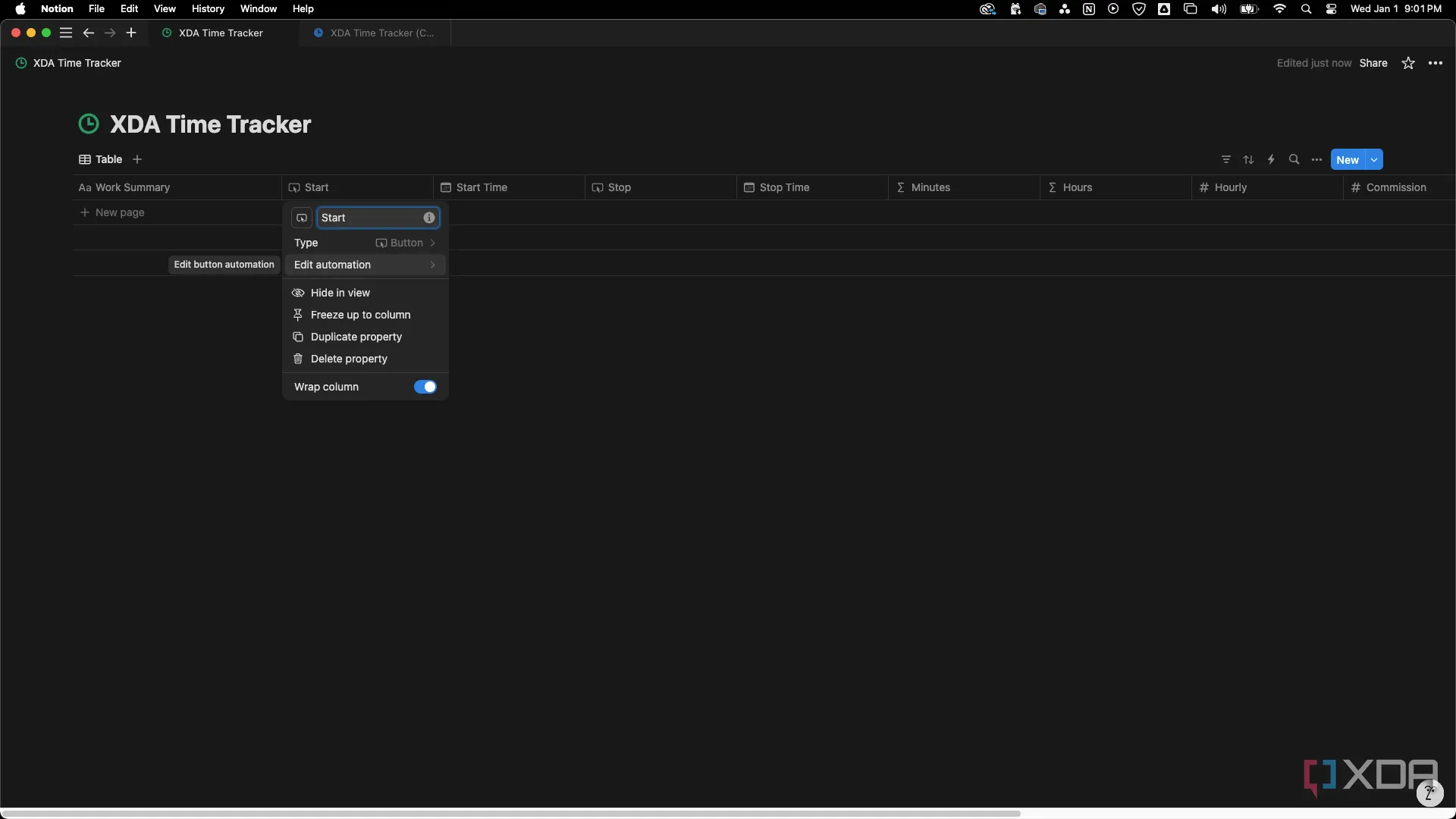
Task: Select the Table view tab
Action: (101, 159)
